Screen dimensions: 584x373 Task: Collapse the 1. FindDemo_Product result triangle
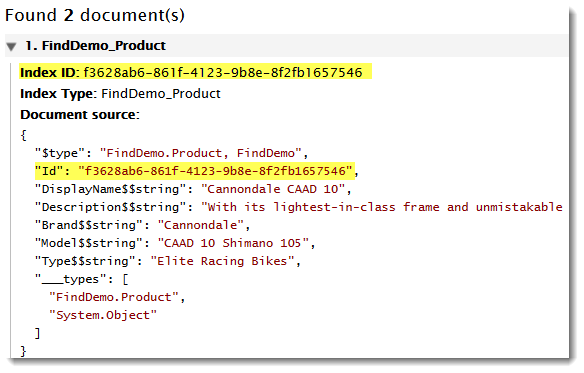coord(12,47)
